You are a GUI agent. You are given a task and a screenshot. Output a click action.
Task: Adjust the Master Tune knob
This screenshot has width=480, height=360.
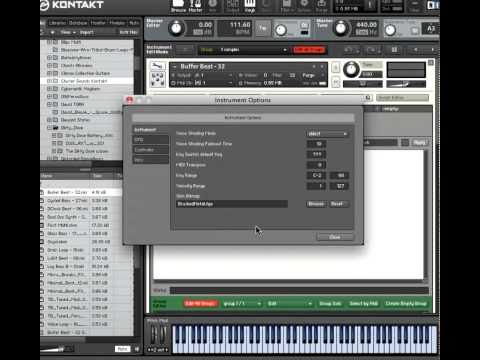(x=341, y=28)
